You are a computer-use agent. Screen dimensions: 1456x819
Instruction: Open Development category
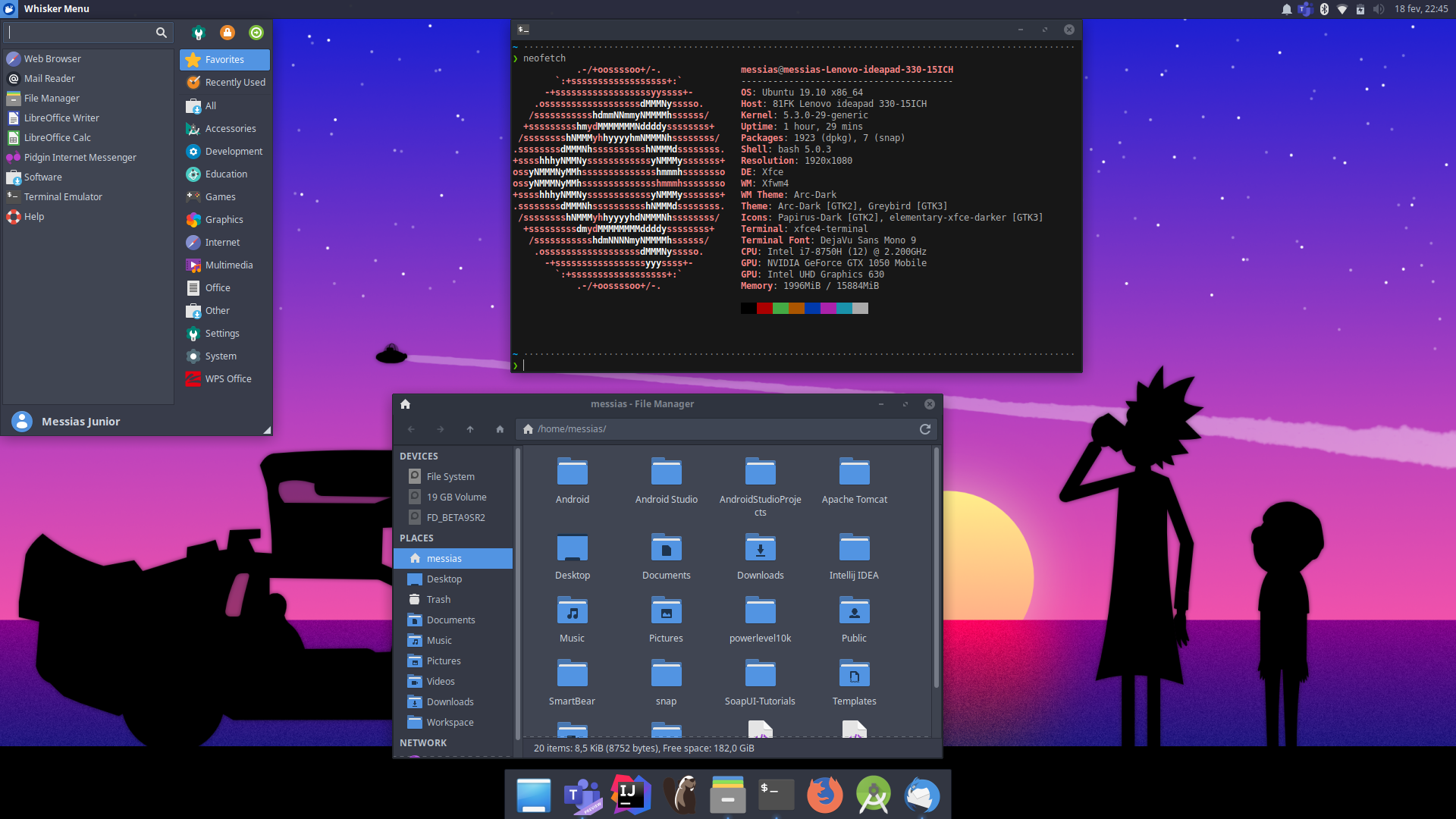[x=224, y=151]
